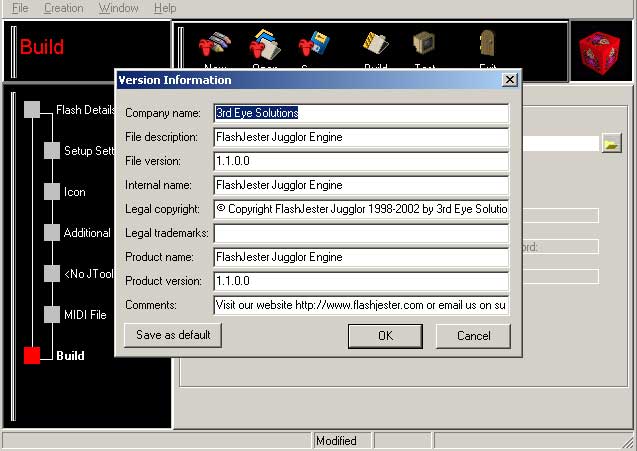The width and height of the screenshot is (637, 451).
Task: Select the Setup Settings step square
Action: (52, 151)
